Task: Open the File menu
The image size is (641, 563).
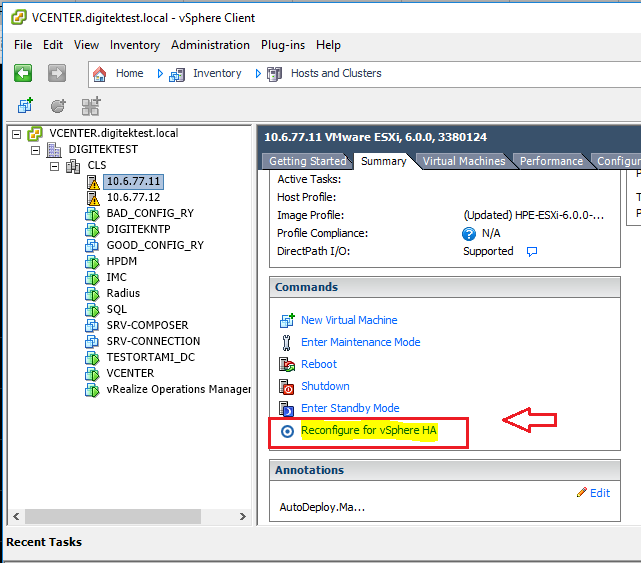Action: pos(23,45)
